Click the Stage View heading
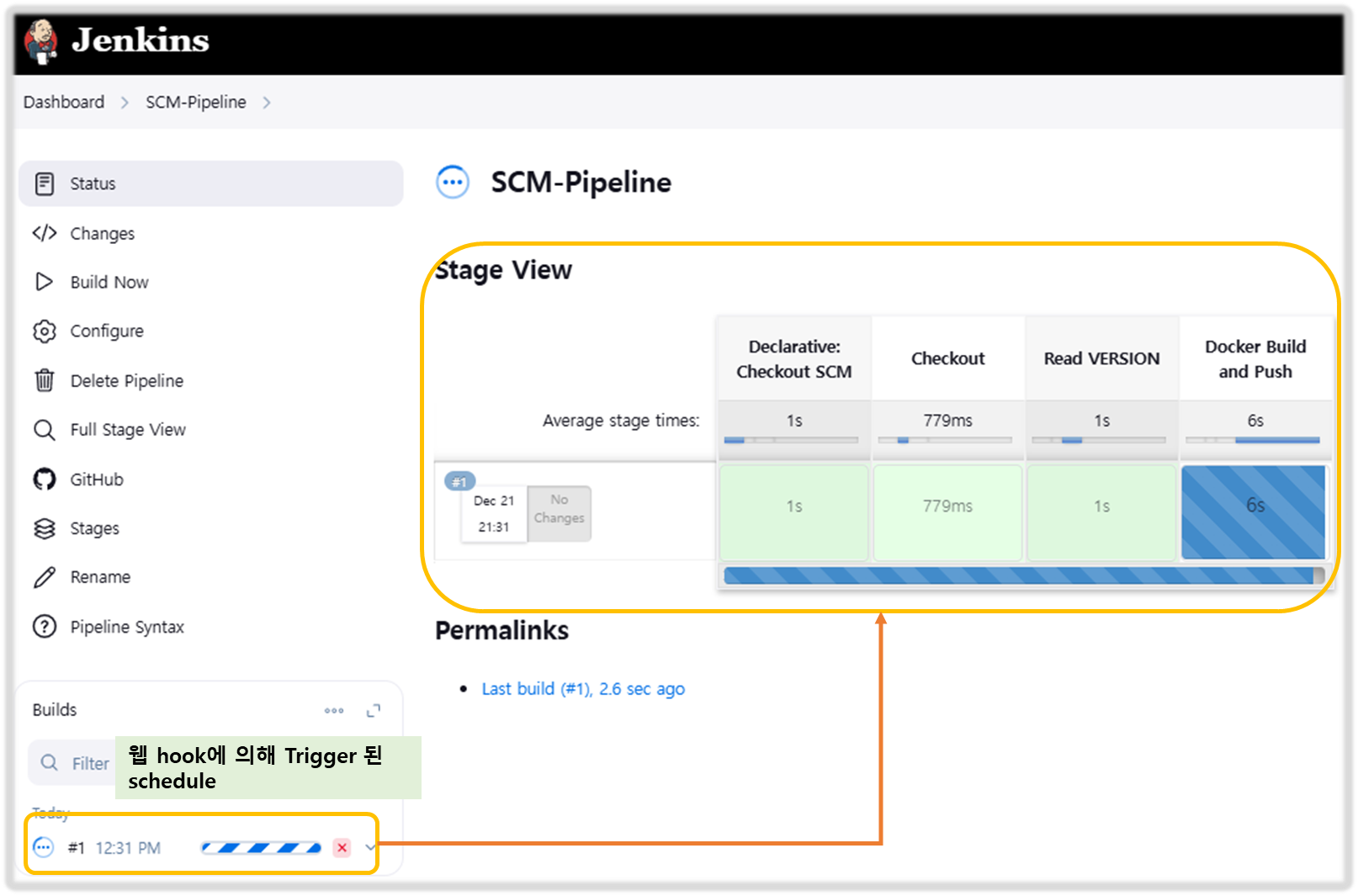 point(503,270)
